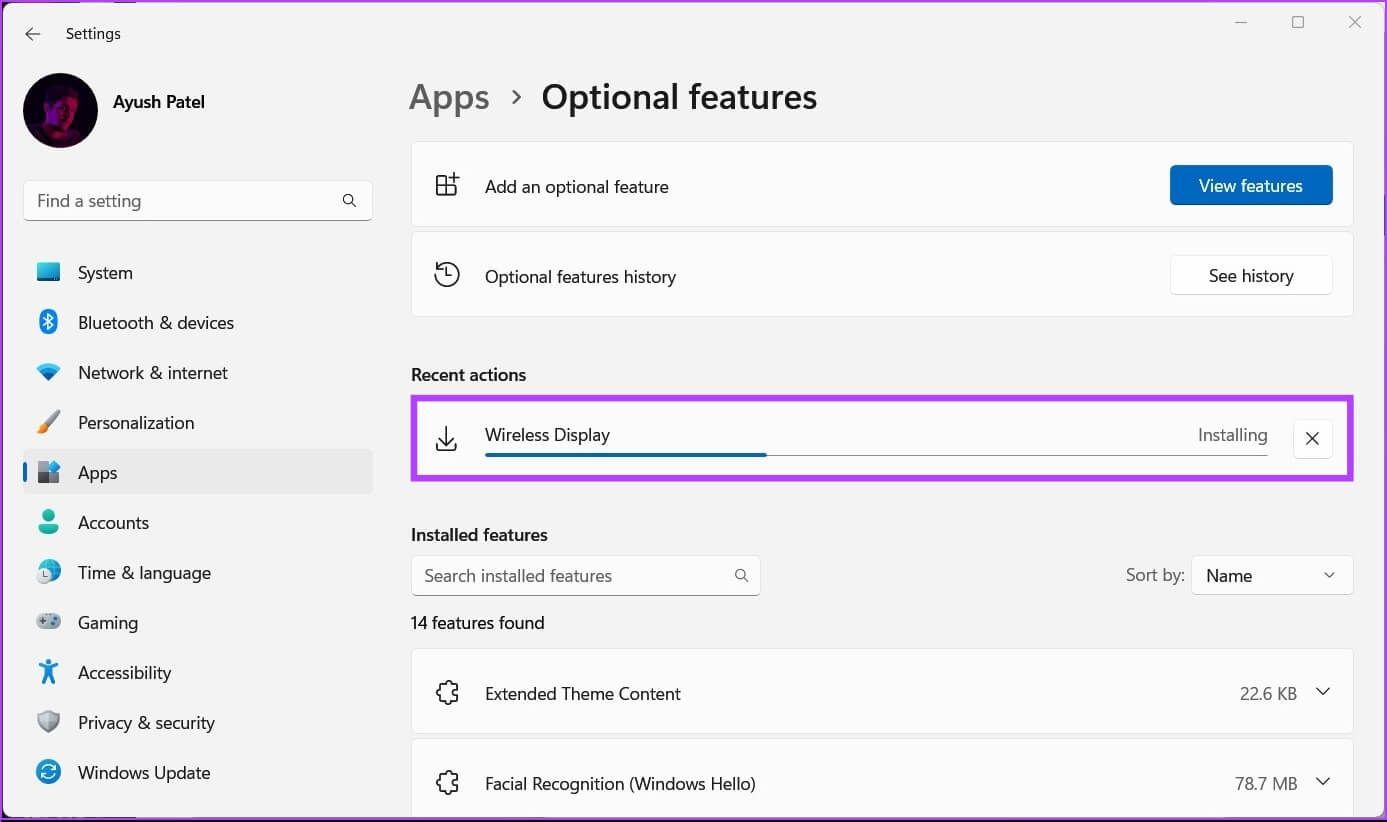Click the 78.7 MB size value
Image resolution: width=1387 pixels, height=822 pixels.
[x=1266, y=783]
